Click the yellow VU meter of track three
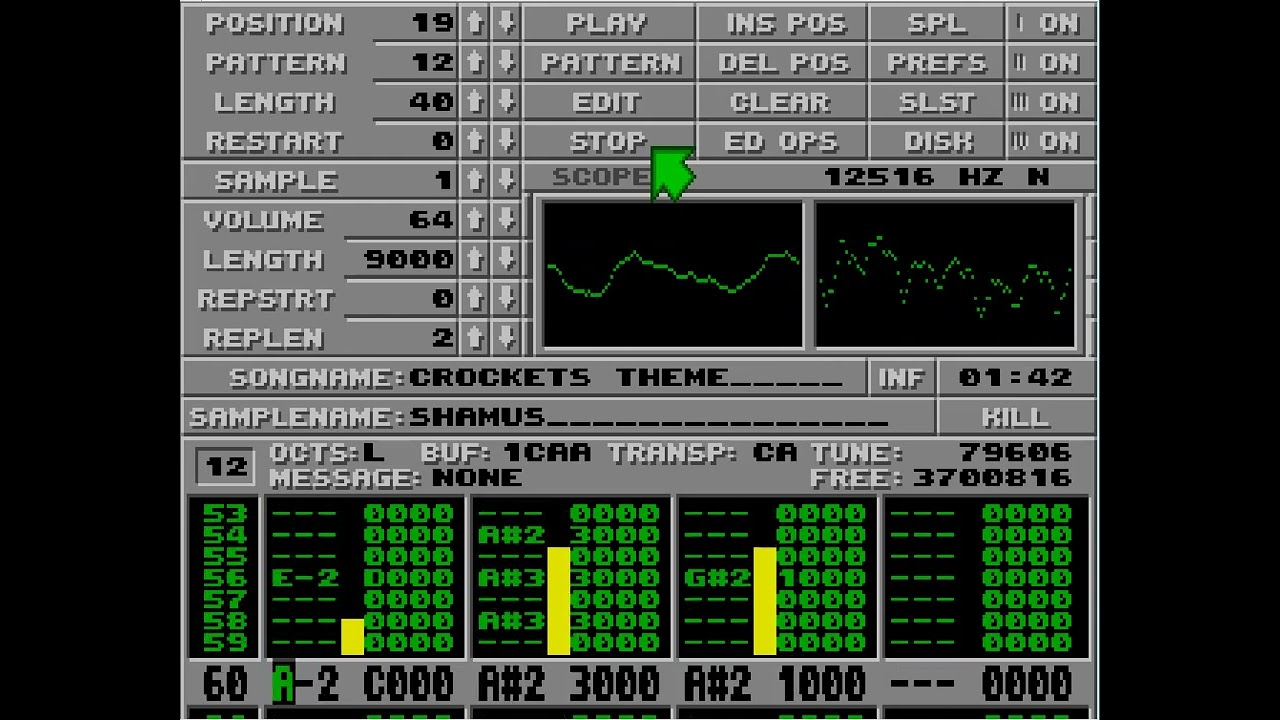The width and height of the screenshot is (1280, 720). (x=765, y=601)
